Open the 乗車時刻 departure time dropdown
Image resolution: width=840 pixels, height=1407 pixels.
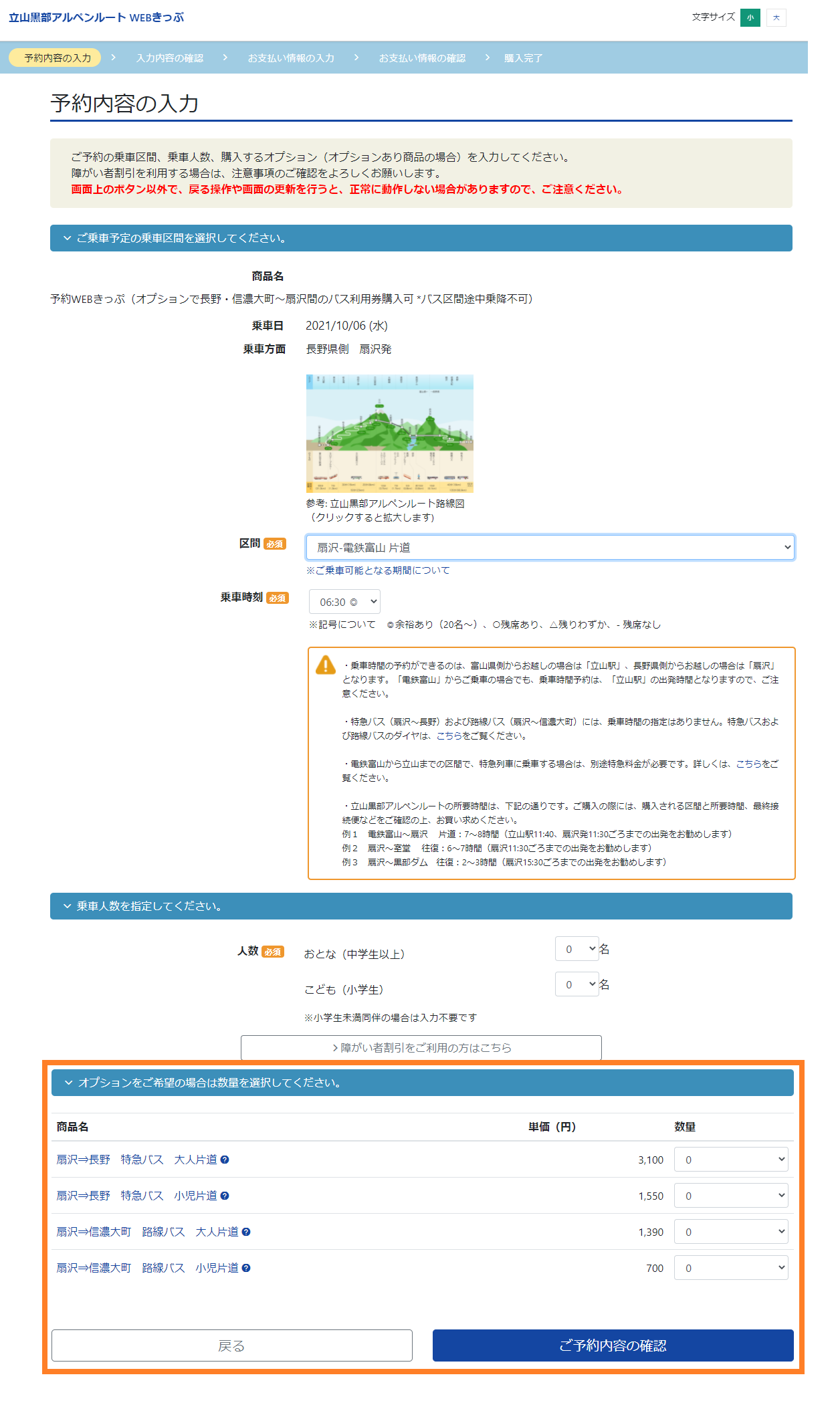click(x=344, y=602)
